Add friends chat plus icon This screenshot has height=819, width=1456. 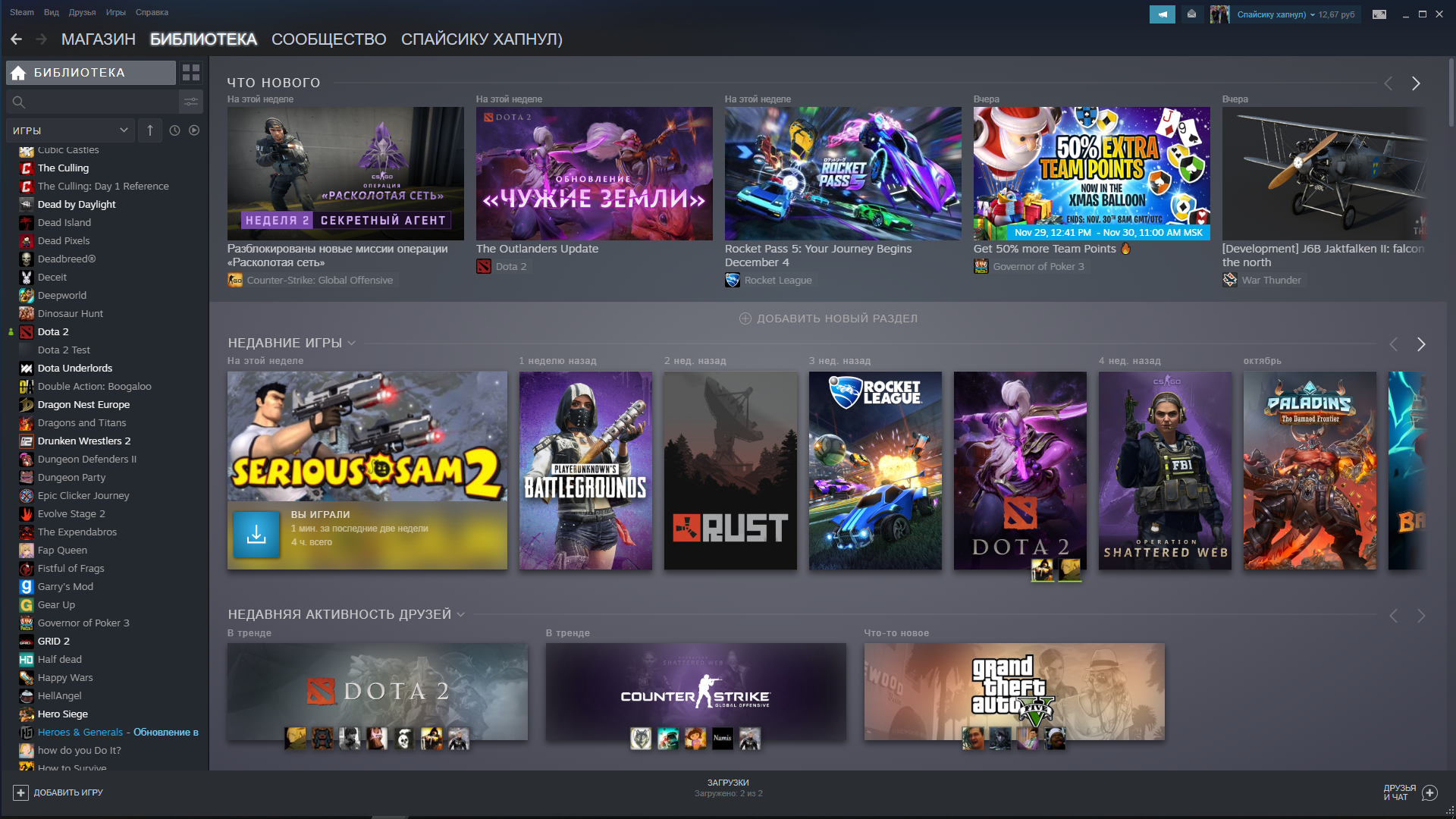(1429, 792)
